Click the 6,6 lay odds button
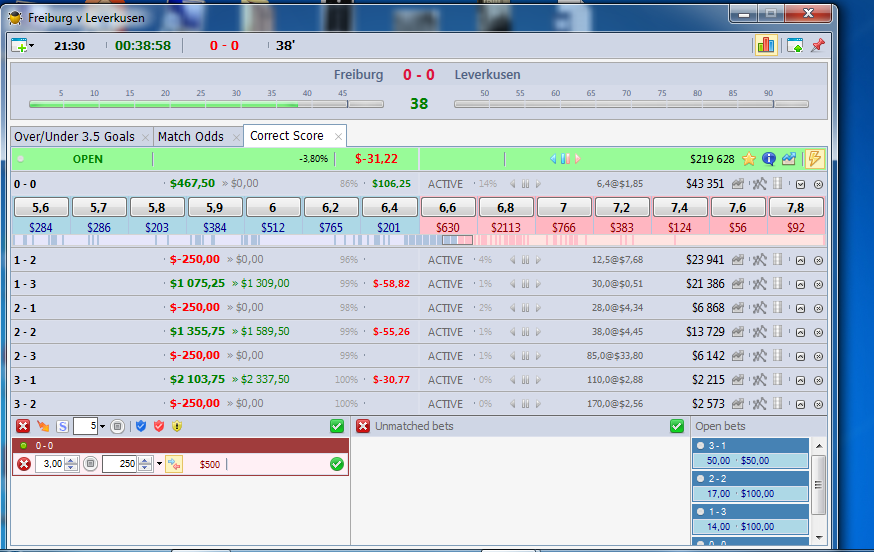The height and width of the screenshot is (552, 874). pos(448,207)
